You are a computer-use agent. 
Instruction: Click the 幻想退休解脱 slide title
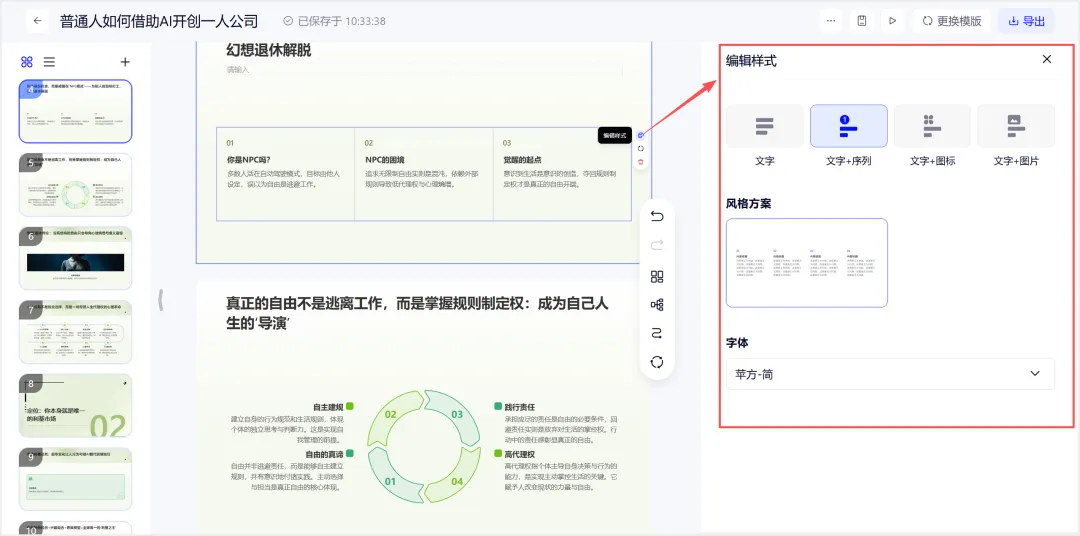269,50
